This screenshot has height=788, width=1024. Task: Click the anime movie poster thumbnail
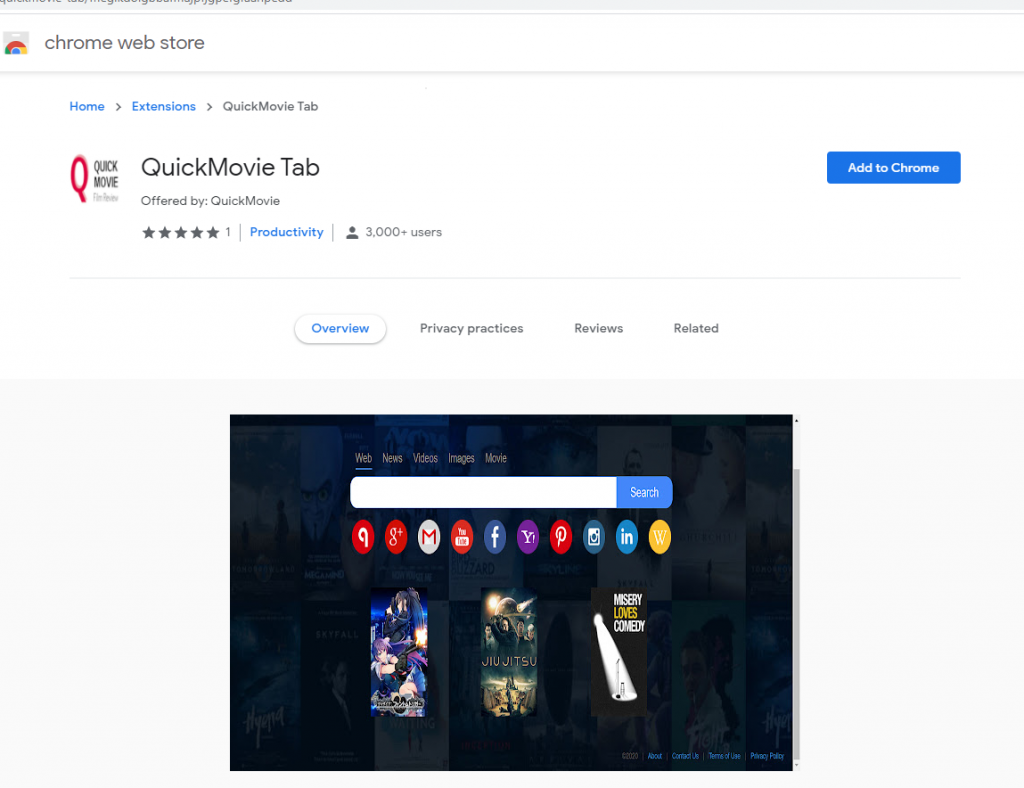click(x=399, y=652)
